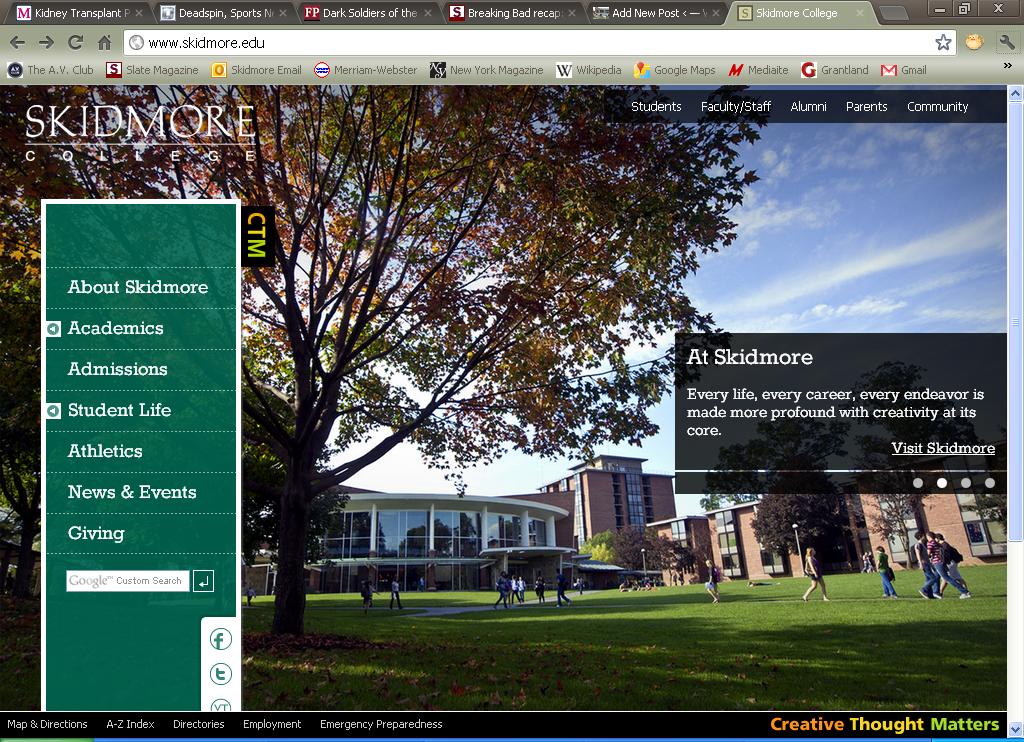The height and width of the screenshot is (742, 1024).
Task: Select the first slideshow dot
Action: [918, 483]
